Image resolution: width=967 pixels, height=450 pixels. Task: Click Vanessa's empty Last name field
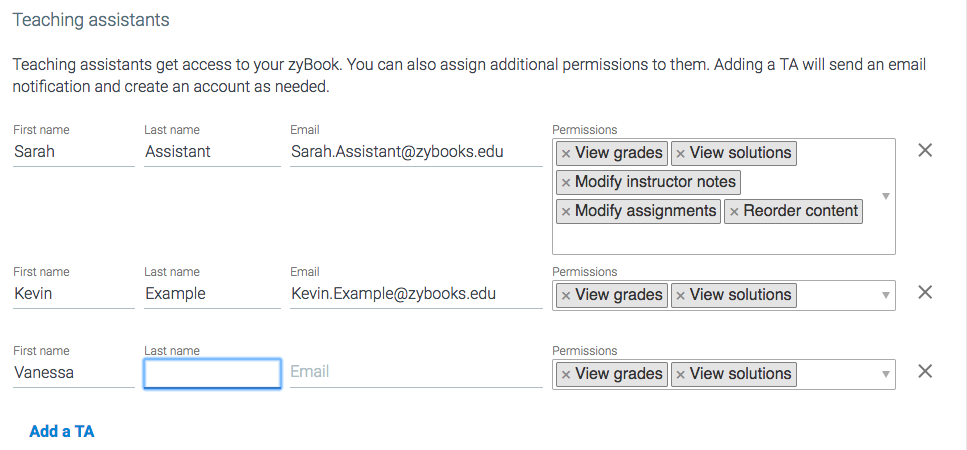212,373
